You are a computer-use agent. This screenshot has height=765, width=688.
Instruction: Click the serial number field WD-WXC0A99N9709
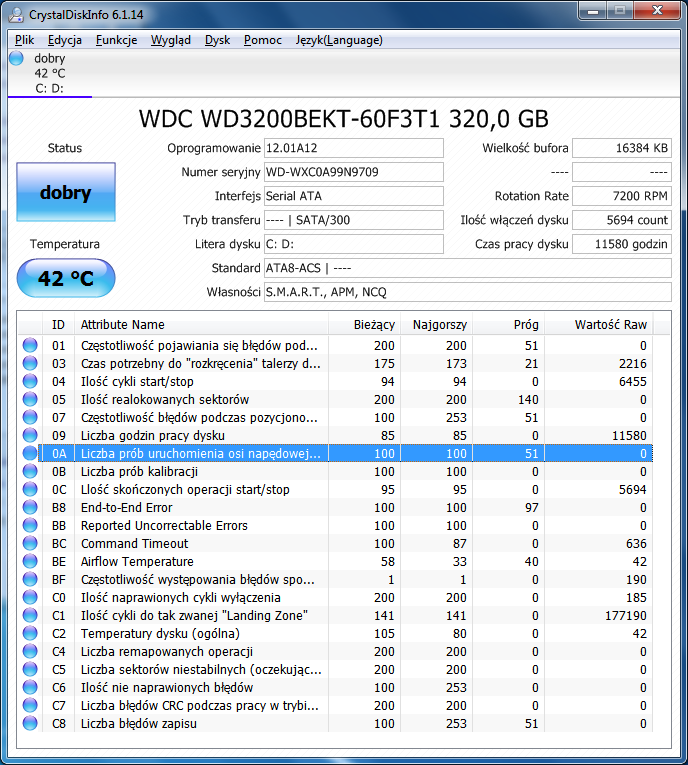(354, 172)
